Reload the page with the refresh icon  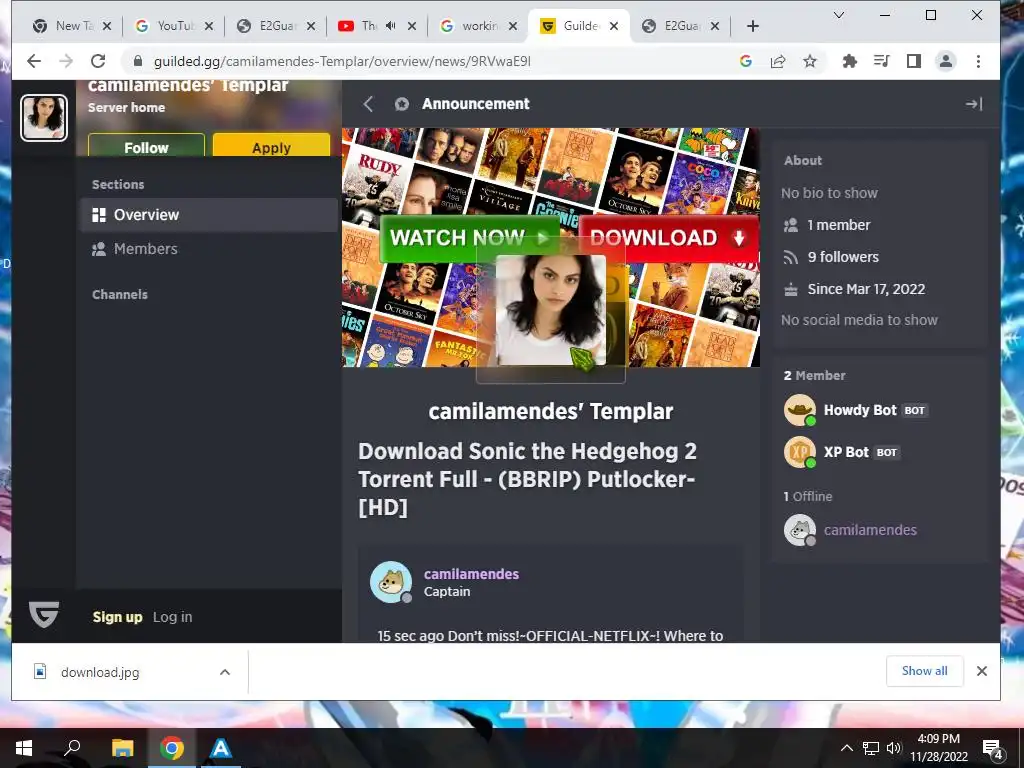[98, 61]
